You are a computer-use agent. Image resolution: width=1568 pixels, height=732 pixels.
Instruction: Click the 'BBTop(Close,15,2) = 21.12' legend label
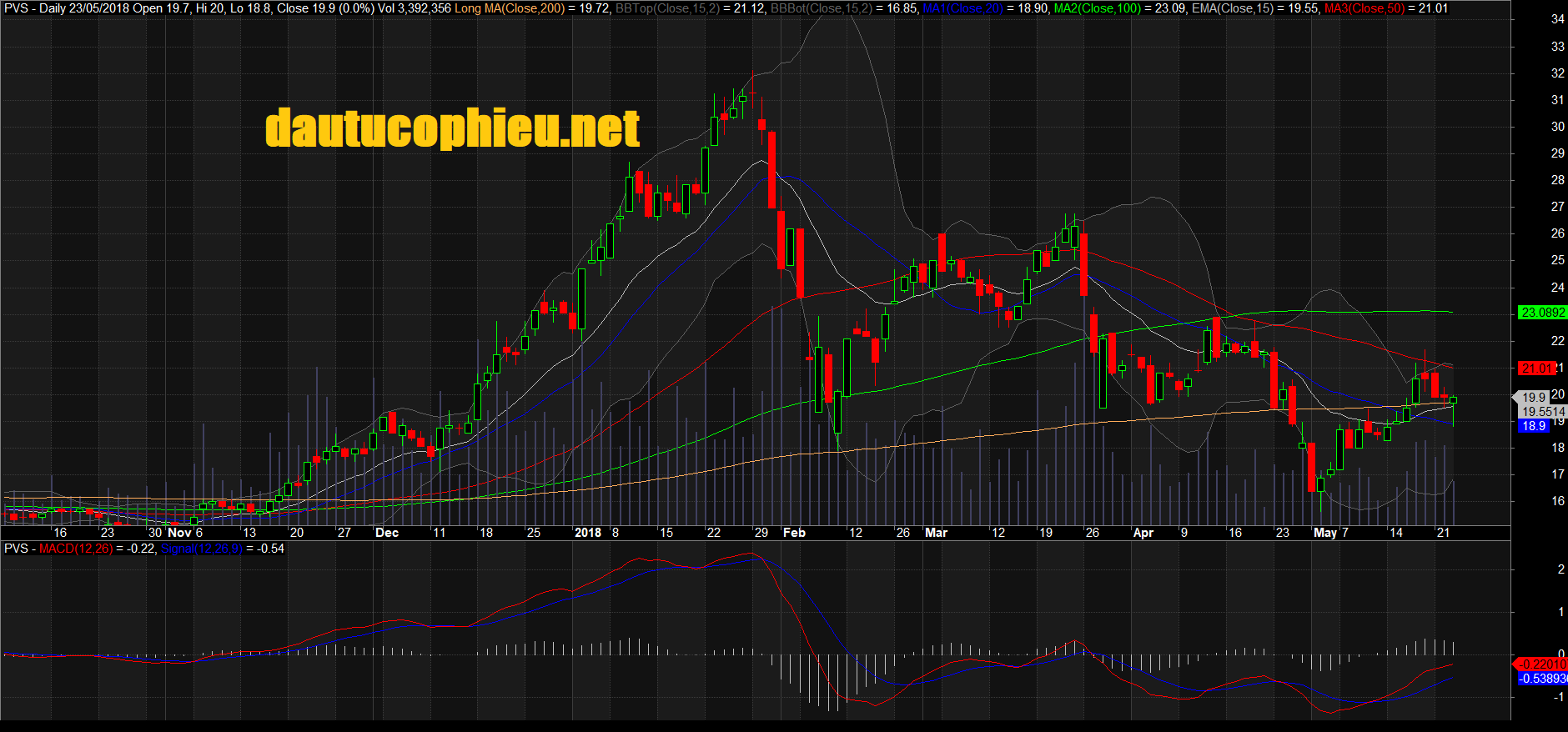[x=690, y=8]
